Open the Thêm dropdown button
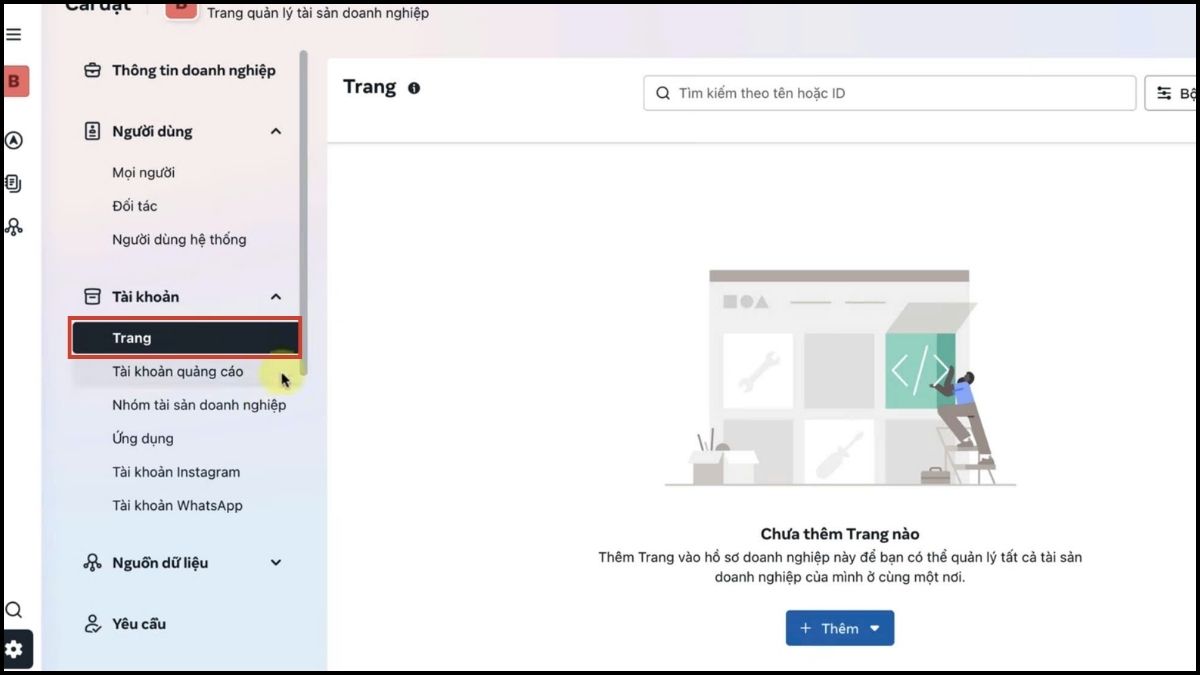Viewport: 1200px width, 675px height. (x=839, y=628)
